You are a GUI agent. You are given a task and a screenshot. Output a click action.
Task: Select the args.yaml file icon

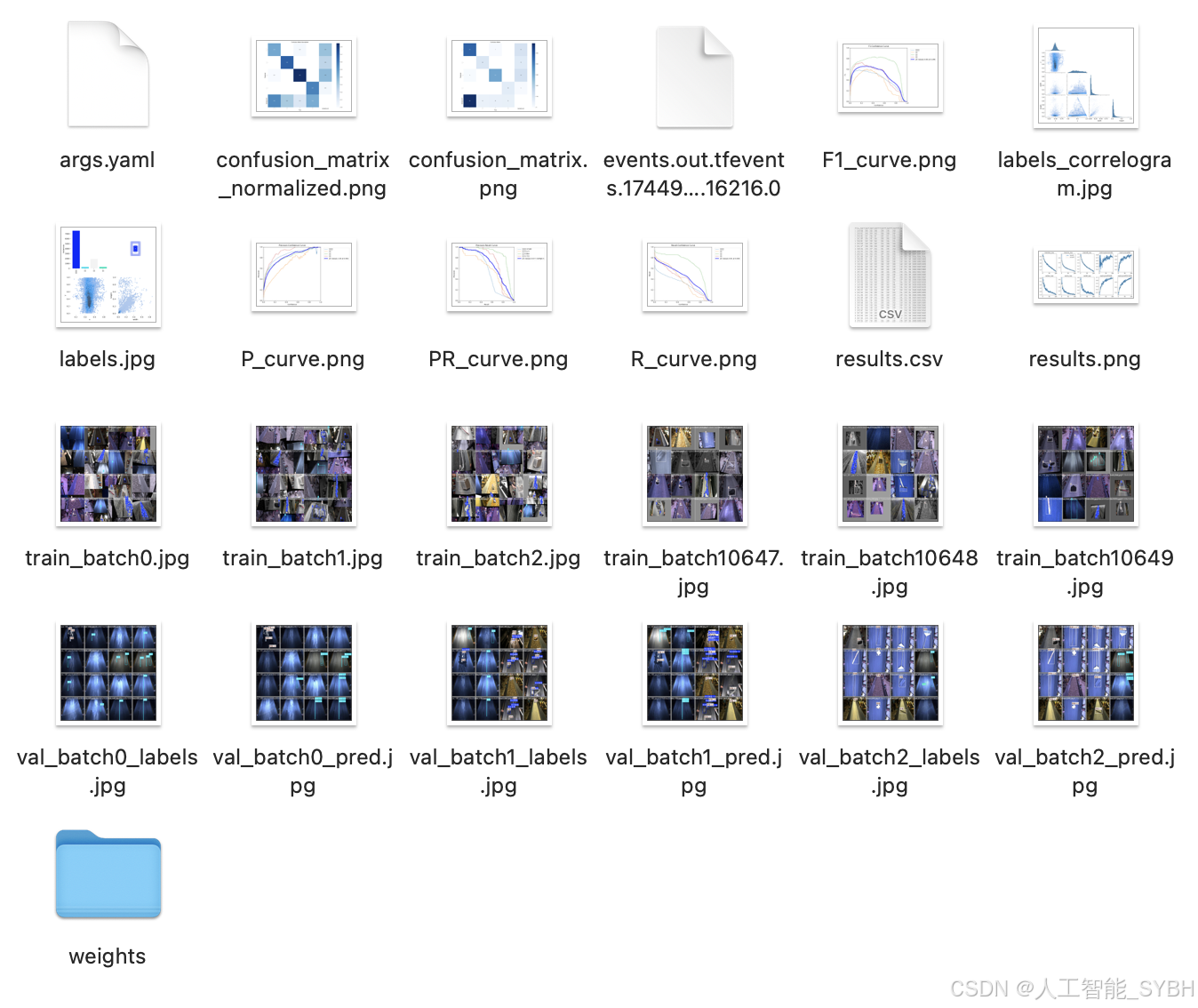pyautogui.click(x=108, y=75)
